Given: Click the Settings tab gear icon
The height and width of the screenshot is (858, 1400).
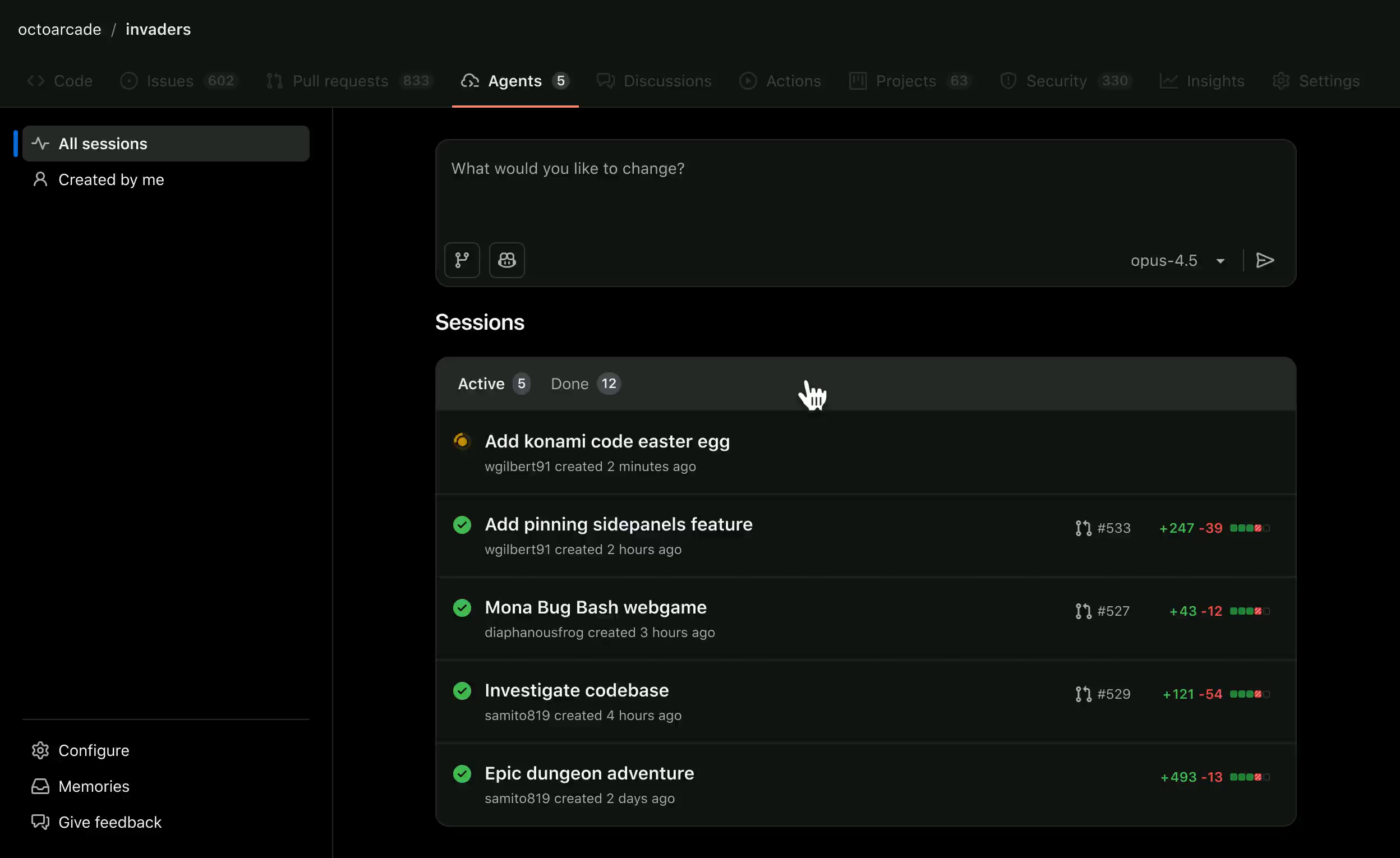Looking at the screenshot, I should pos(1281,81).
